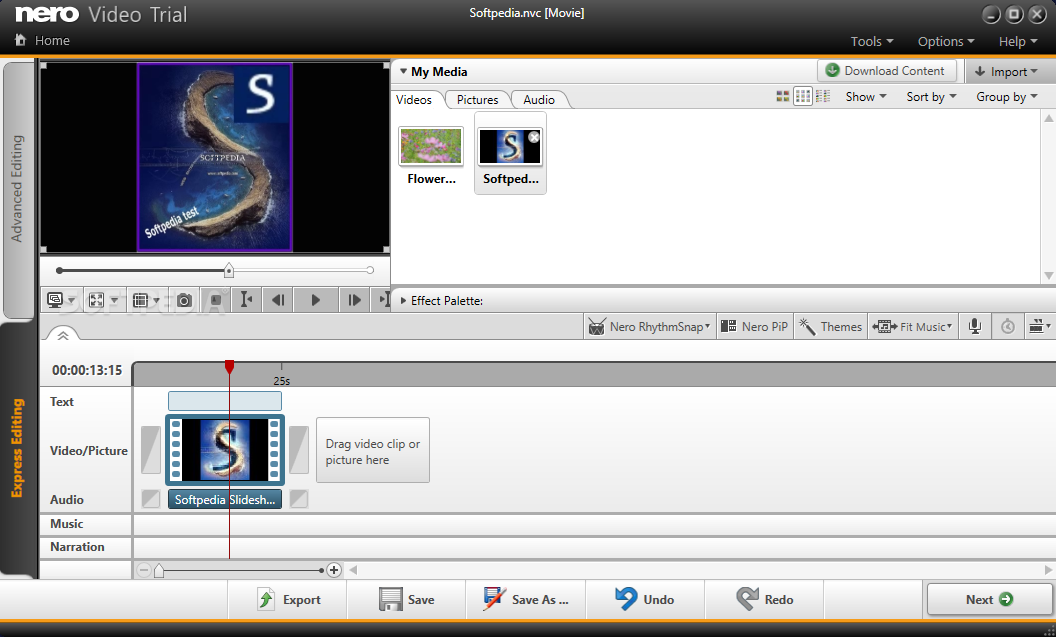The height and width of the screenshot is (637, 1056).
Task: Click the Download Content button
Action: (x=886, y=71)
